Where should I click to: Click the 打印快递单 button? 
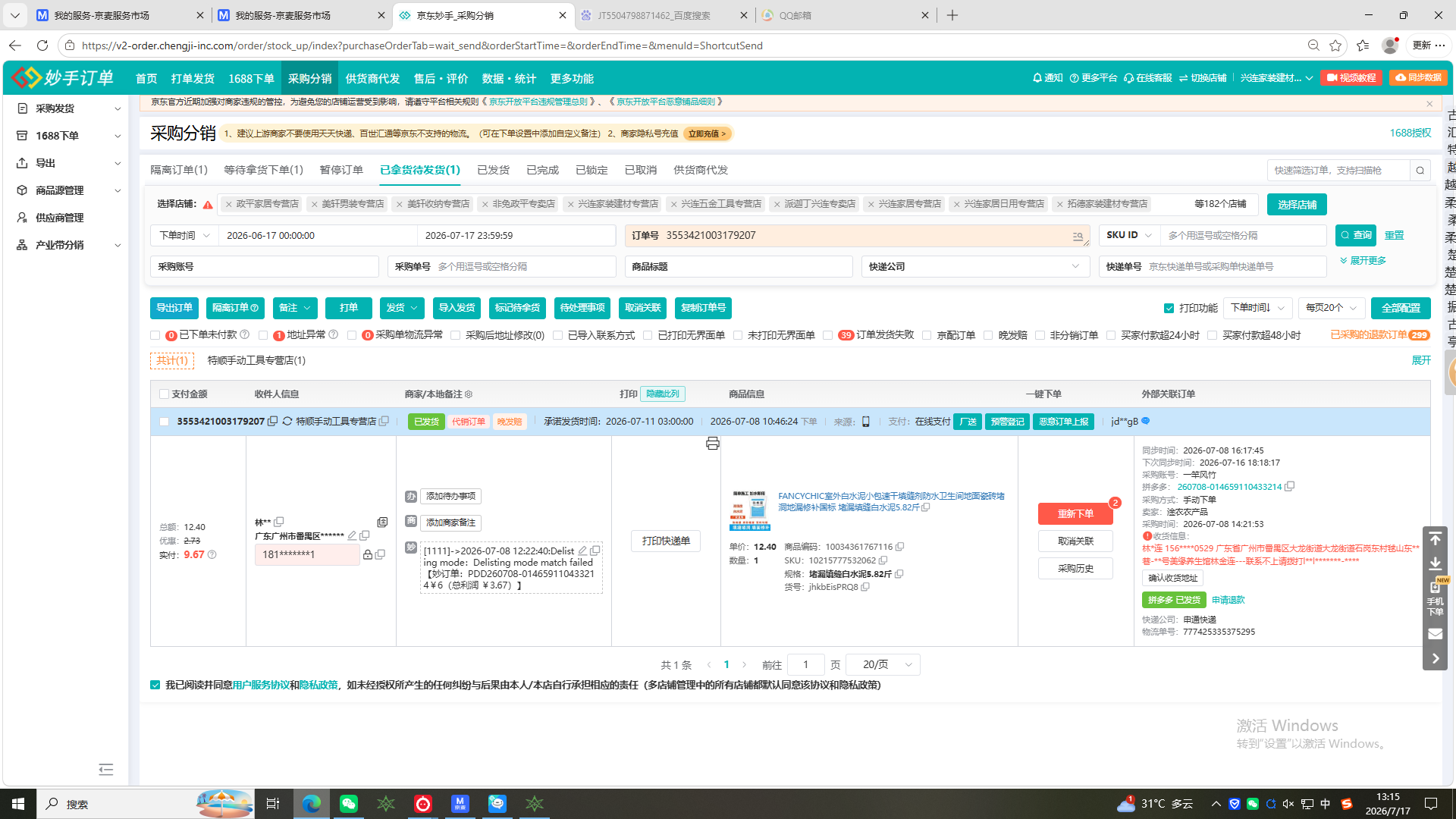pyautogui.click(x=666, y=541)
